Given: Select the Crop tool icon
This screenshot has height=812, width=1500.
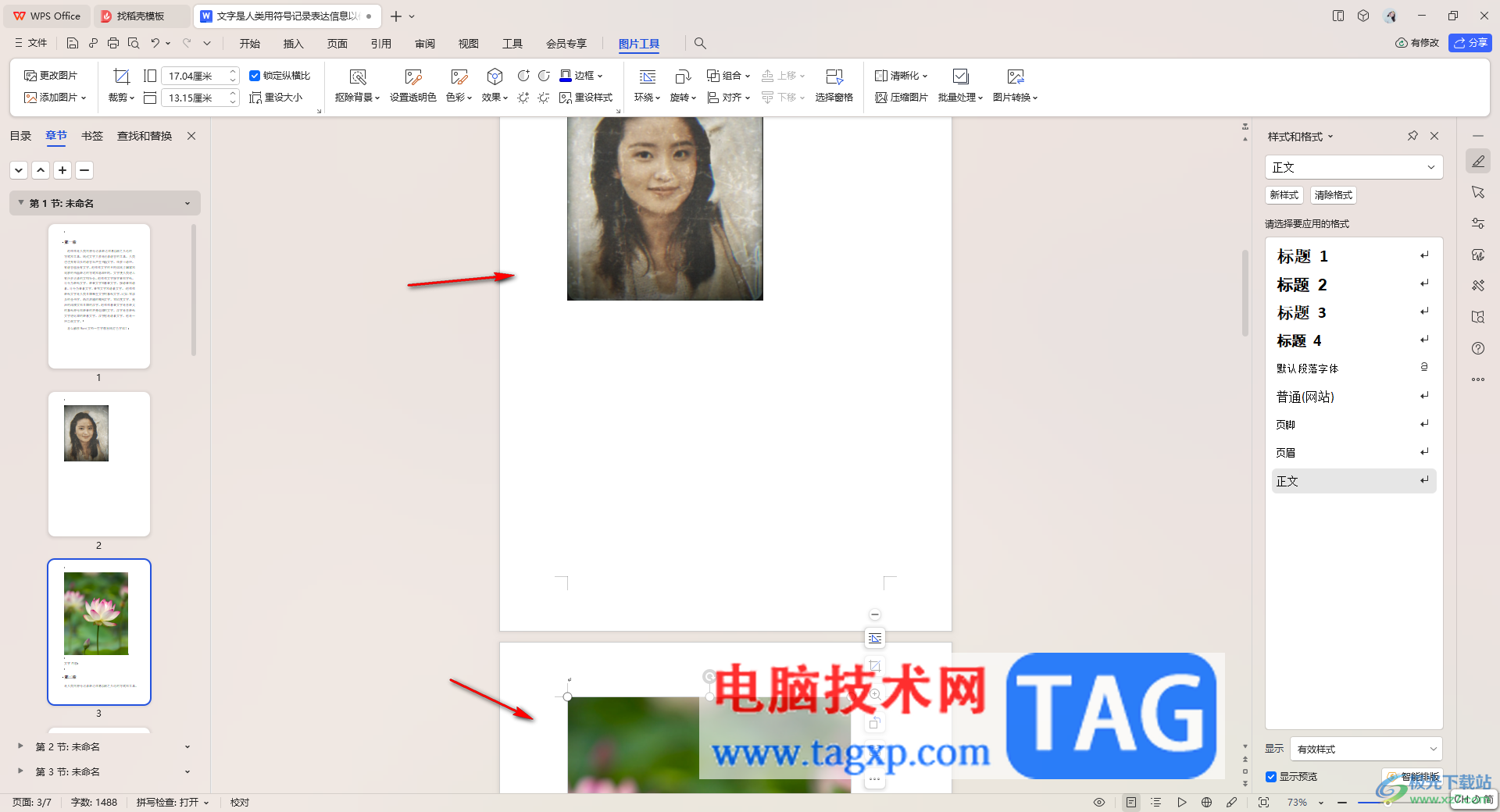Looking at the screenshot, I should [121, 76].
